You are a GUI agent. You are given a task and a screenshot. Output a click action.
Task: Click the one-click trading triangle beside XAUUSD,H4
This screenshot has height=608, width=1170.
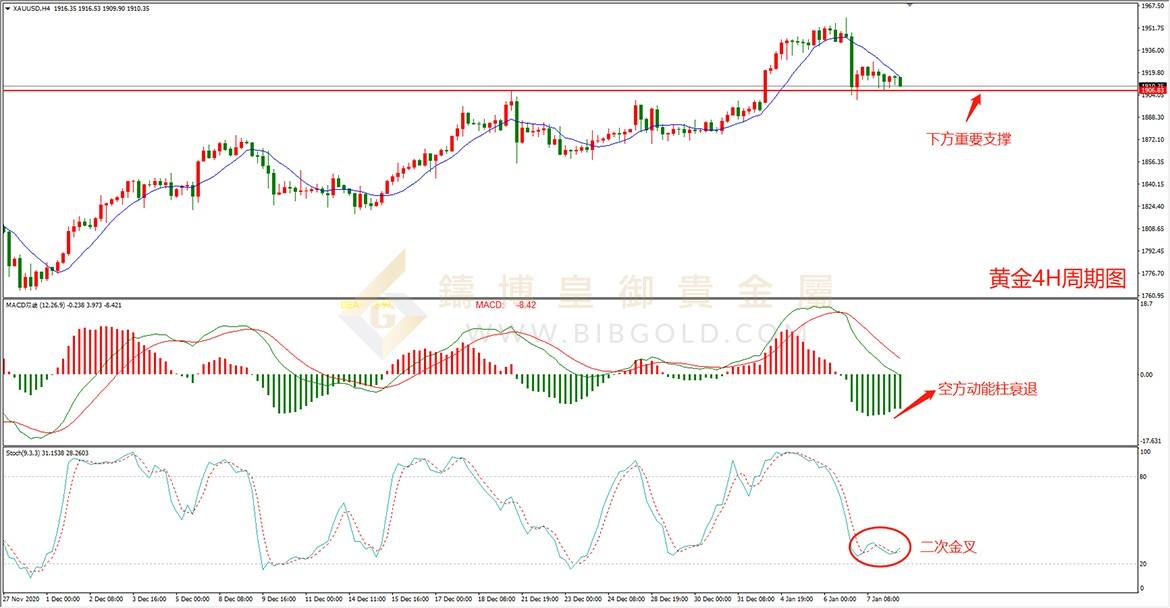click(7, 8)
